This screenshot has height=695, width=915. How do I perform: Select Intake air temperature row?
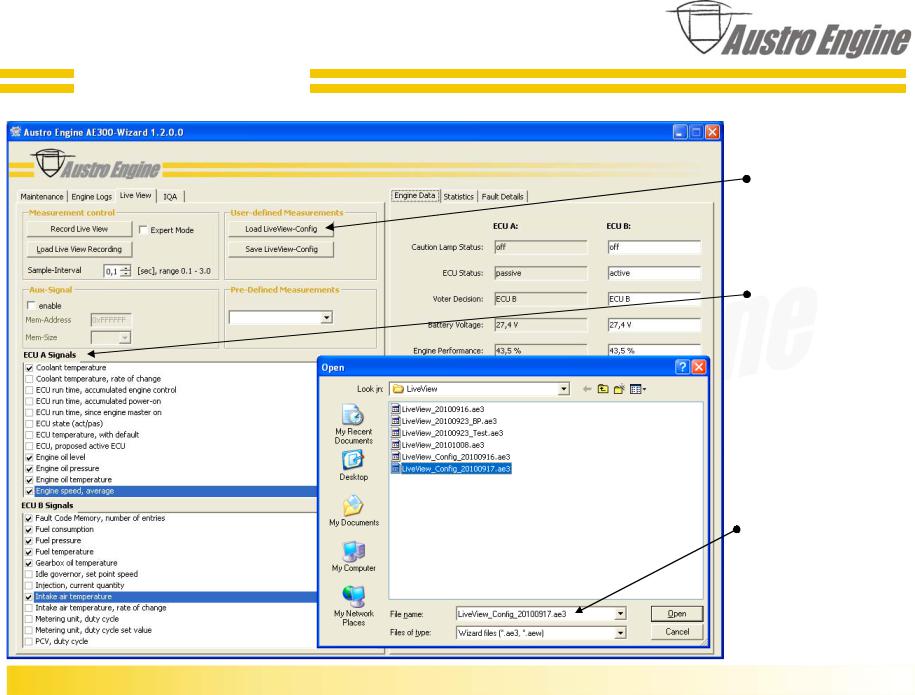pyautogui.click(x=170, y=597)
